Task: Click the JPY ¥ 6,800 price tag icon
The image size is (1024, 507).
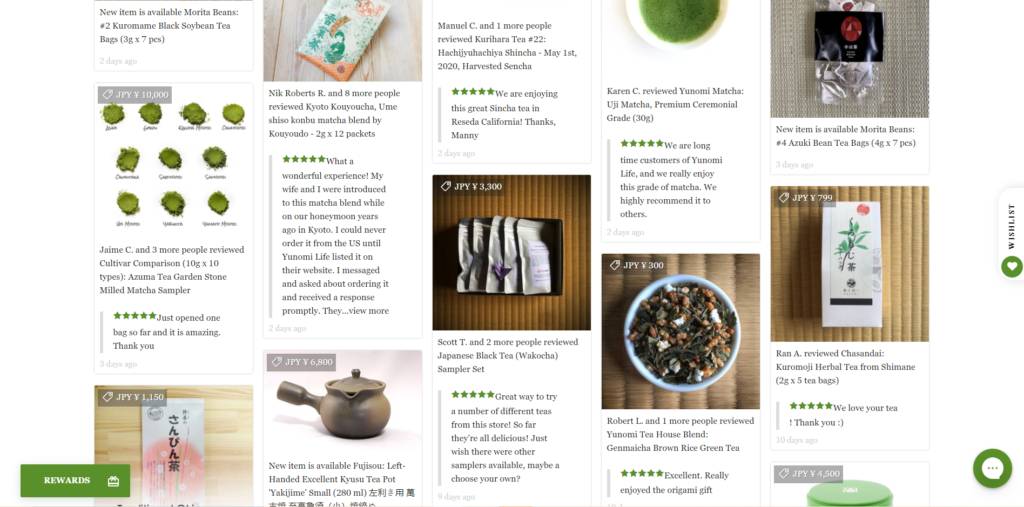Action: pyautogui.click(x=277, y=362)
